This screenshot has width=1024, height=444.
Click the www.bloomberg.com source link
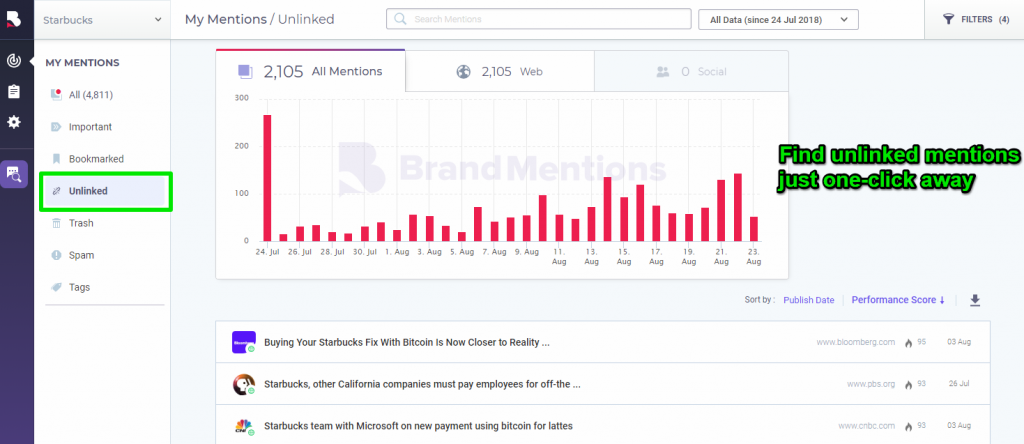pos(856,342)
